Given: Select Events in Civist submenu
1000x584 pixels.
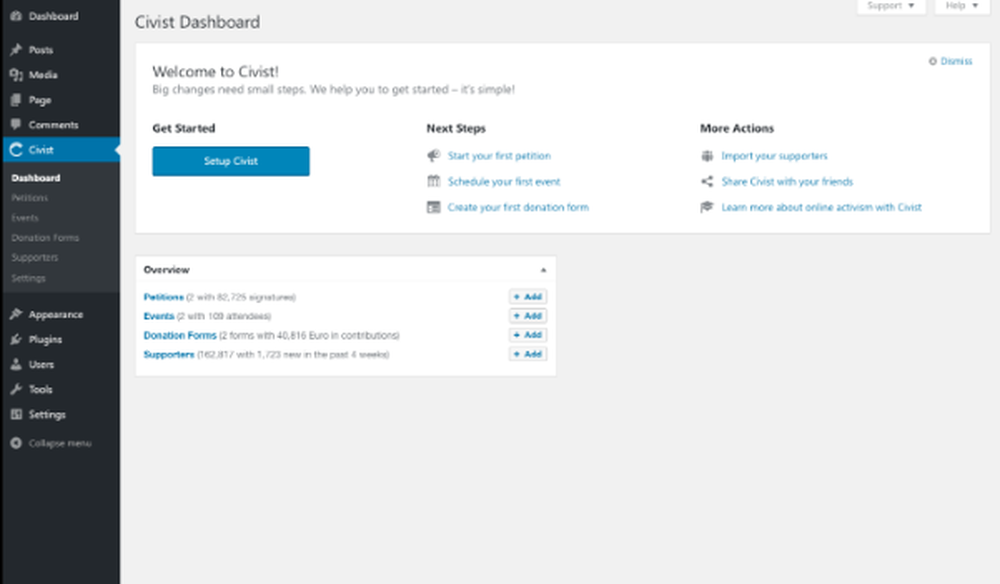Looking at the screenshot, I should tap(25, 217).
